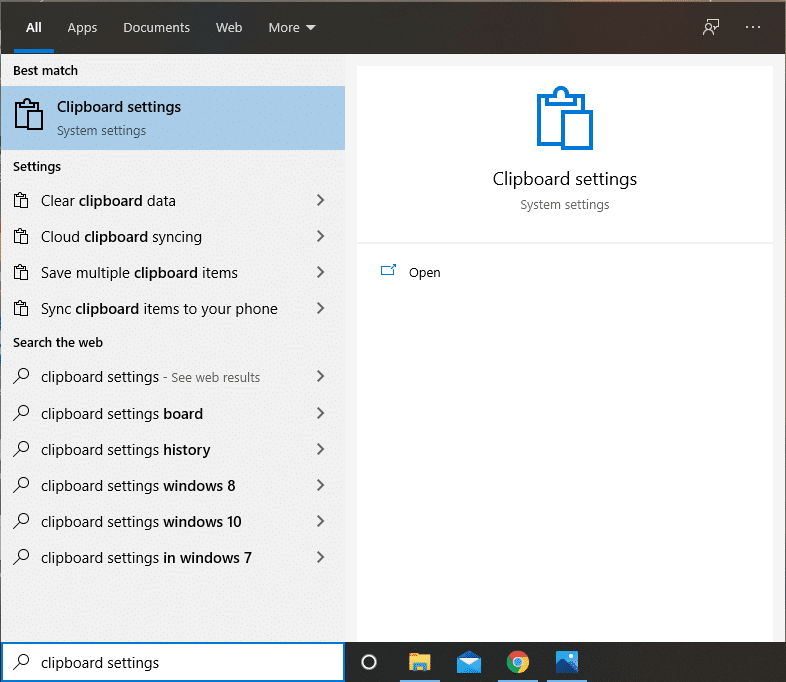The width and height of the screenshot is (786, 682).
Task: Select the Web filter tab
Action: pyautogui.click(x=229, y=28)
